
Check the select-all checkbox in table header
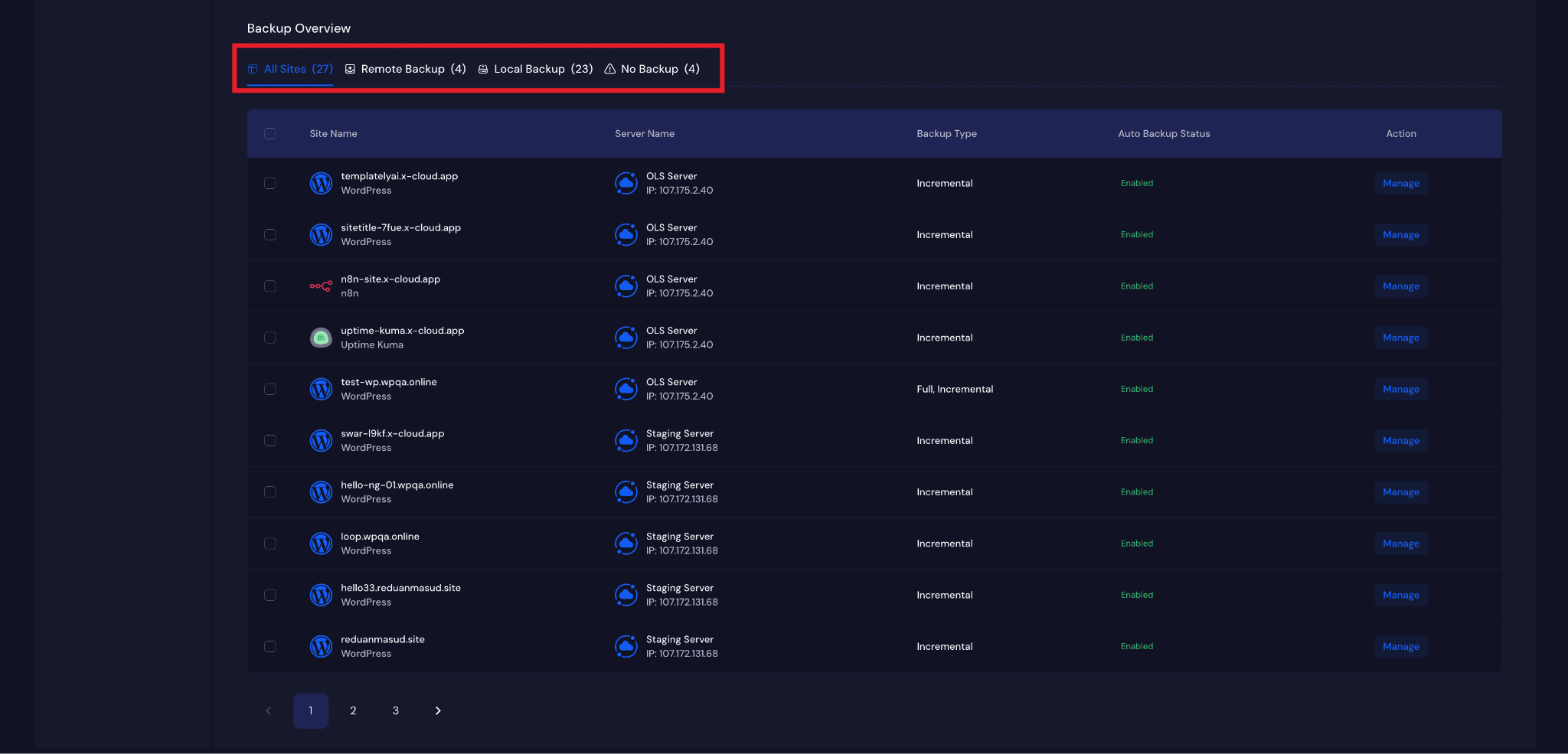point(270,134)
